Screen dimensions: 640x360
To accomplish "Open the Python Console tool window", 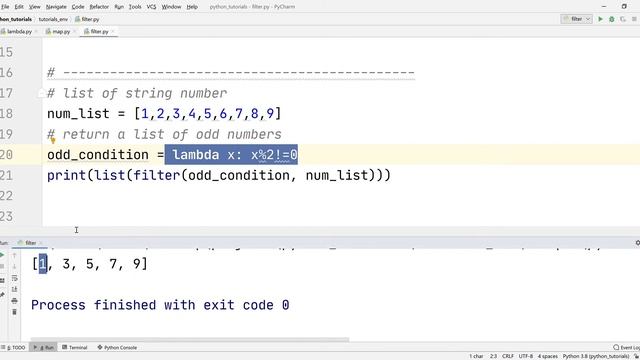I will (117, 347).
